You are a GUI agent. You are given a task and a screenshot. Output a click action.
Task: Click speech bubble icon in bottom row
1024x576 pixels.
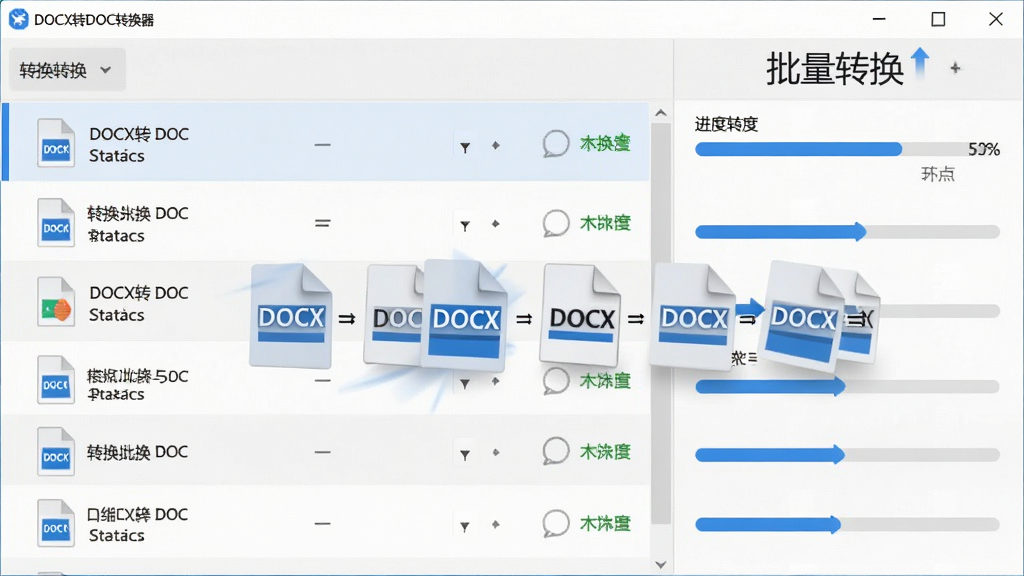[x=556, y=523]
